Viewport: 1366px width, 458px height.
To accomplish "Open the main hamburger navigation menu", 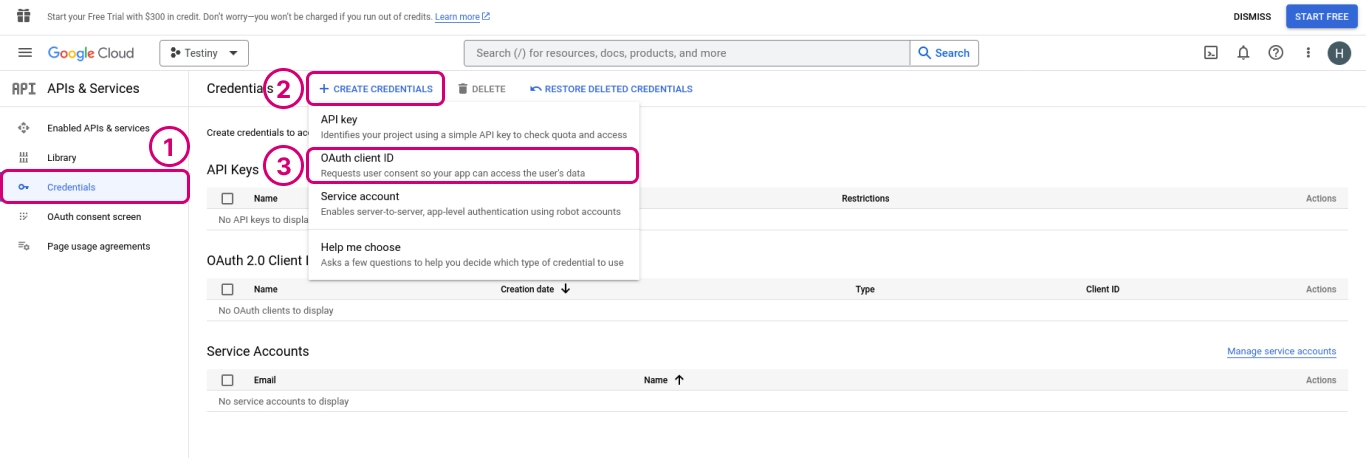I will tap(25, 53).
